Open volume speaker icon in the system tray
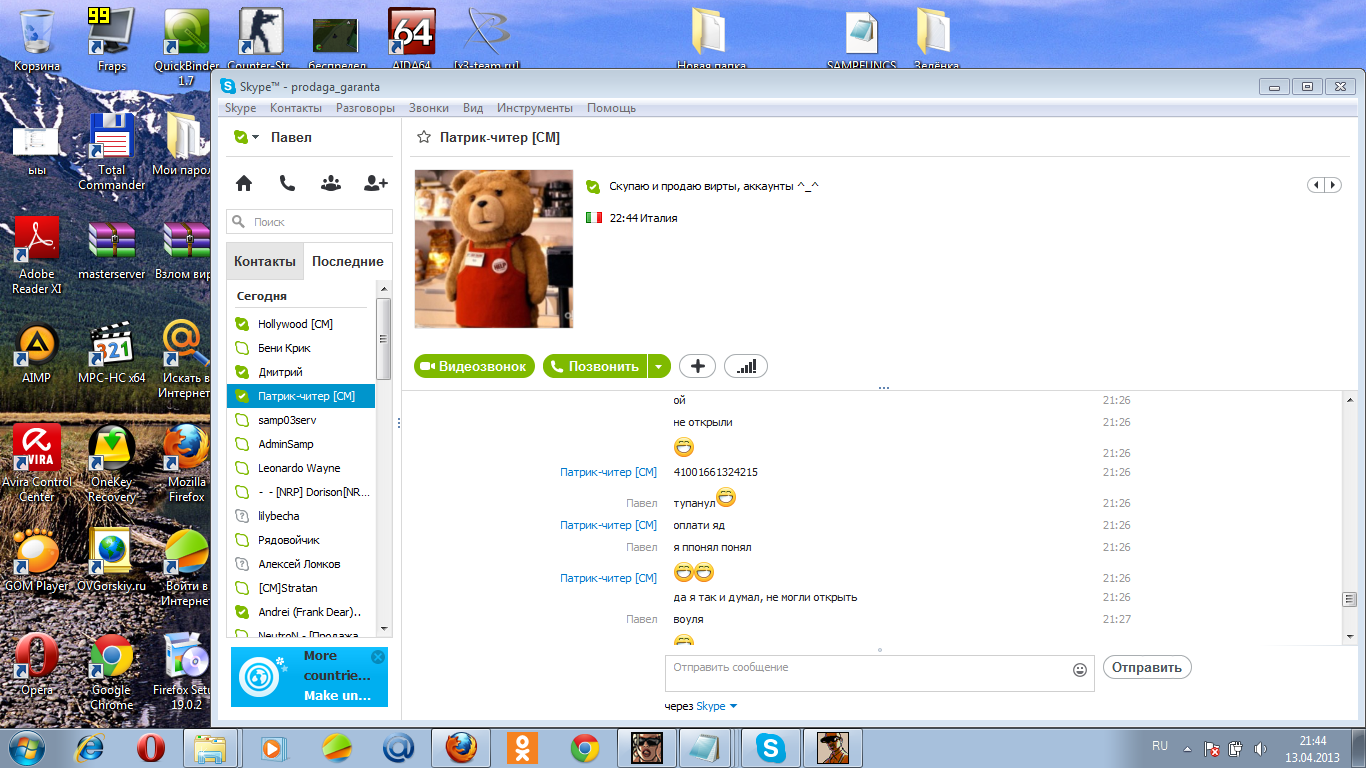Image resolution: width=1366 pixels, height=768 pixels. point(1260,748)
